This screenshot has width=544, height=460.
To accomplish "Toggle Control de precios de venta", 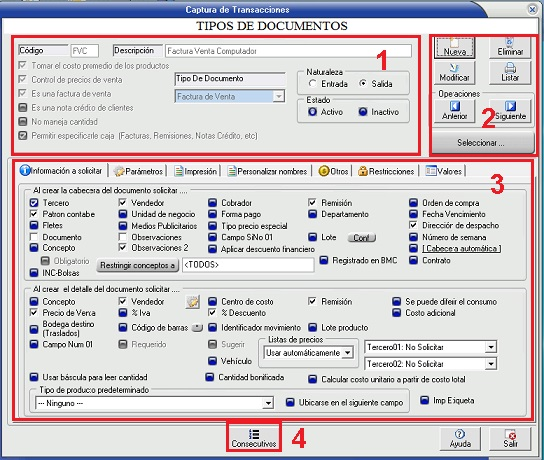I will click(x=23, y=79).
